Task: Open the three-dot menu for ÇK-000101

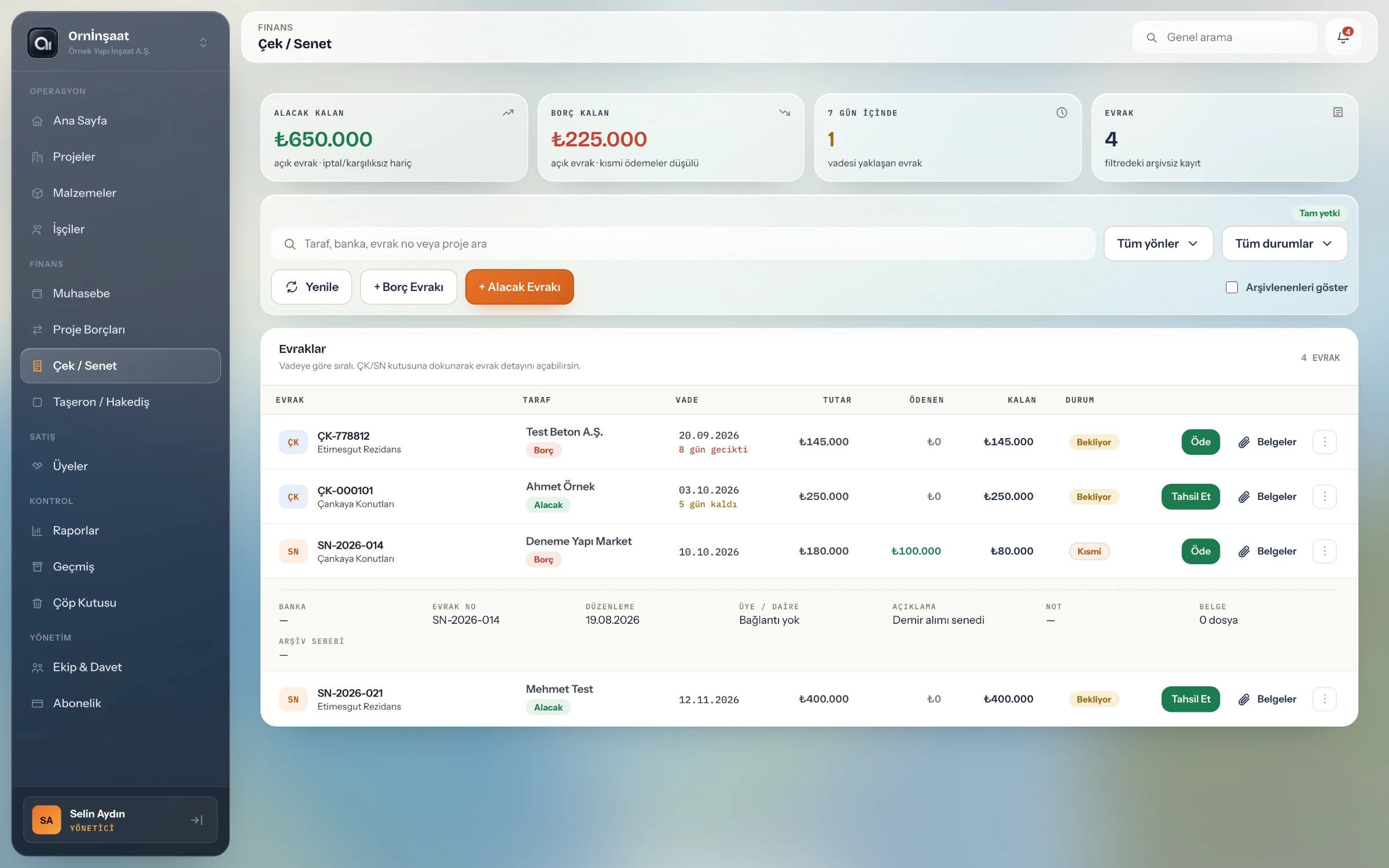Action: pyautogui.click(x=1324, y=496)
